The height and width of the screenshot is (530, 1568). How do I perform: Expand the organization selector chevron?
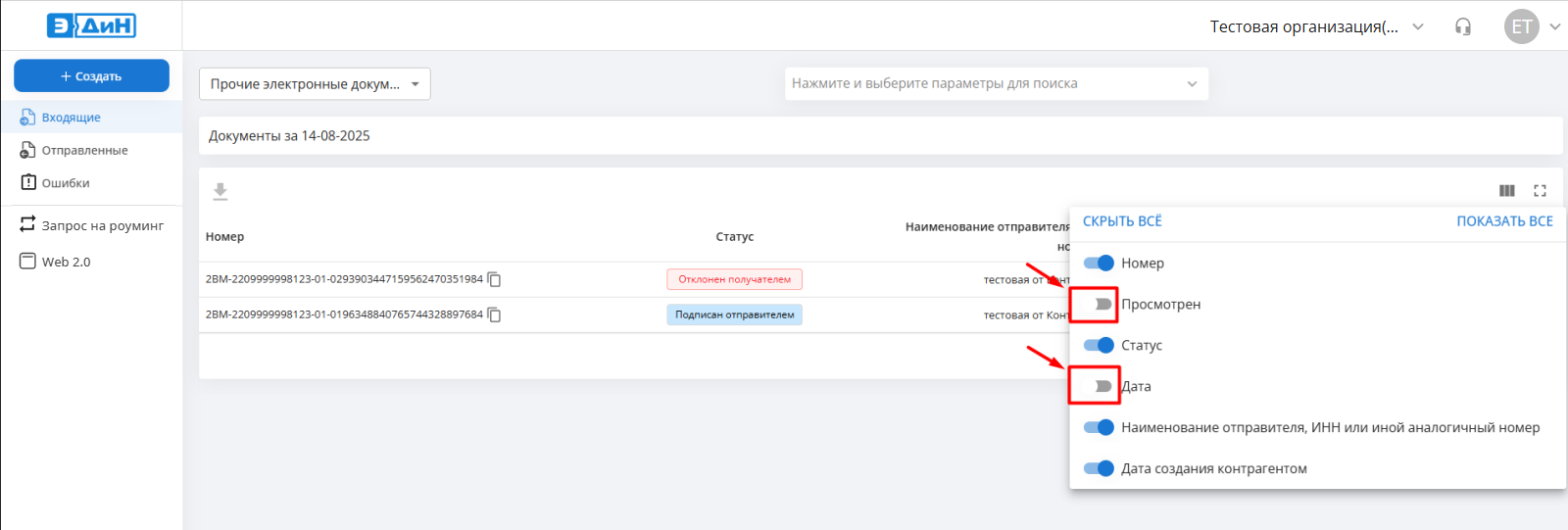(x=1417, y=27)
